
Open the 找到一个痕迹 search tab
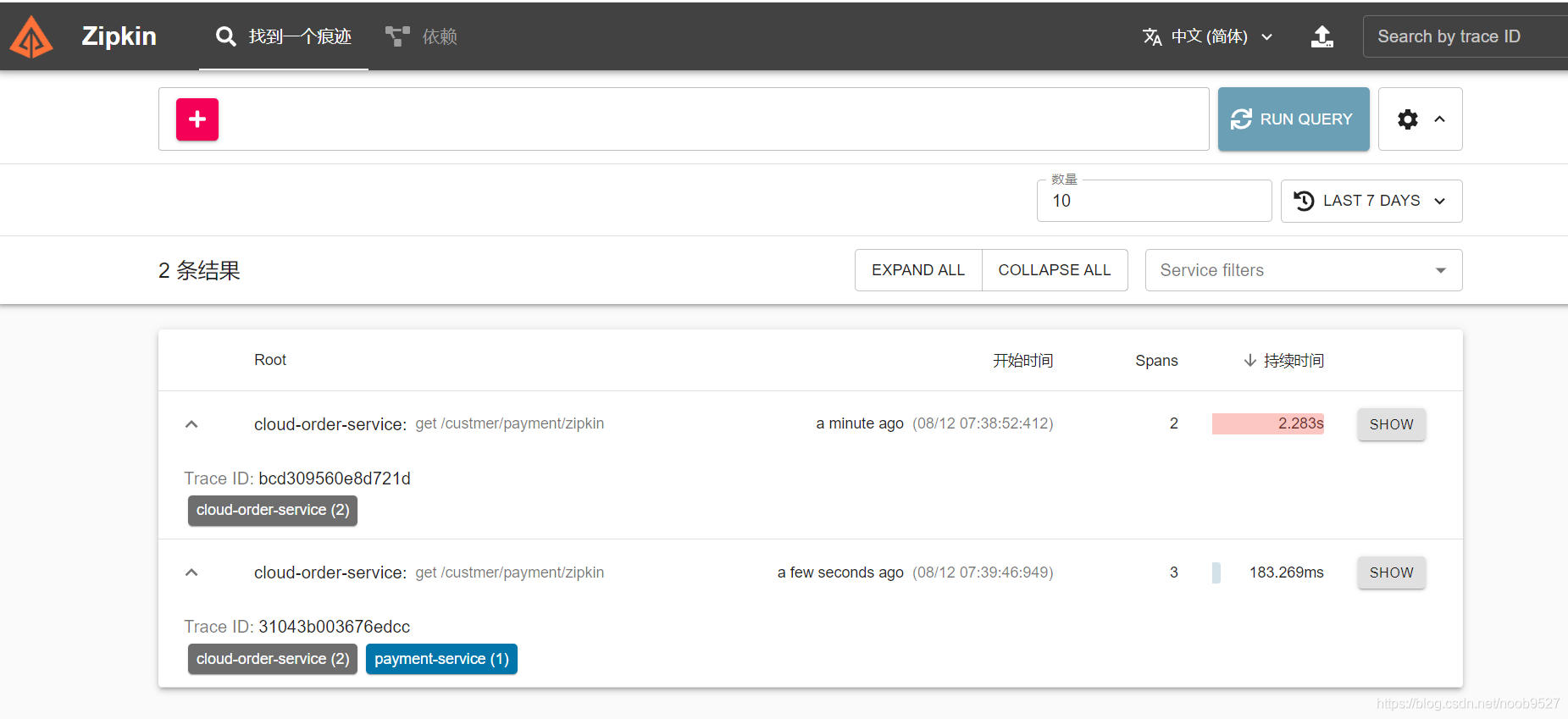point(283,36)
